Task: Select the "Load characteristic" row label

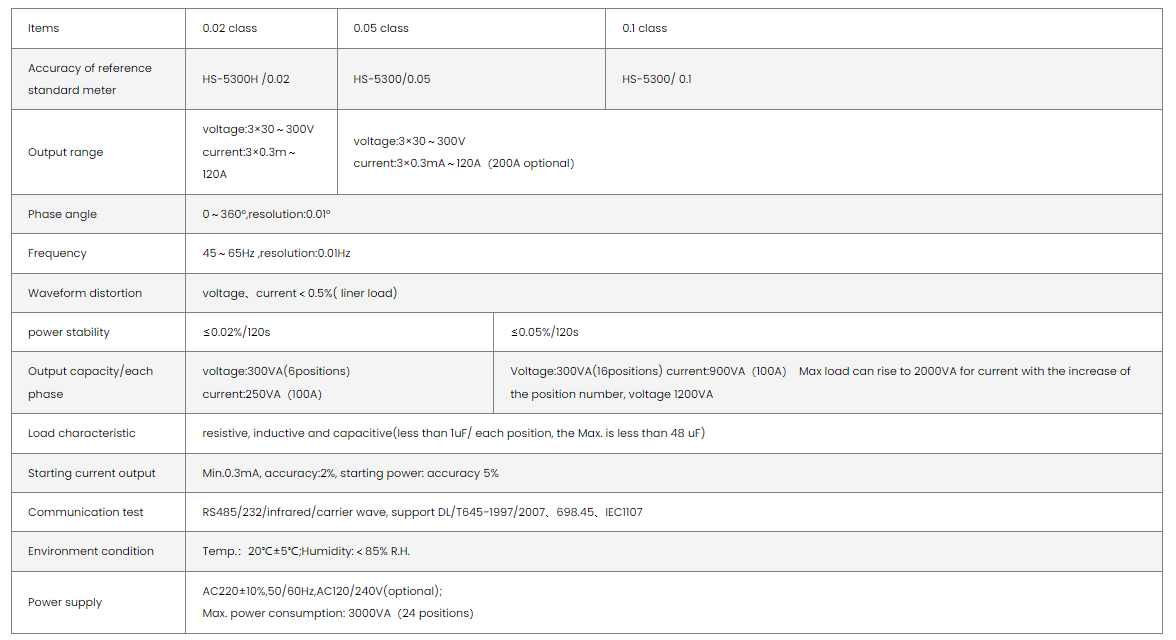Action: click(82, 433)
